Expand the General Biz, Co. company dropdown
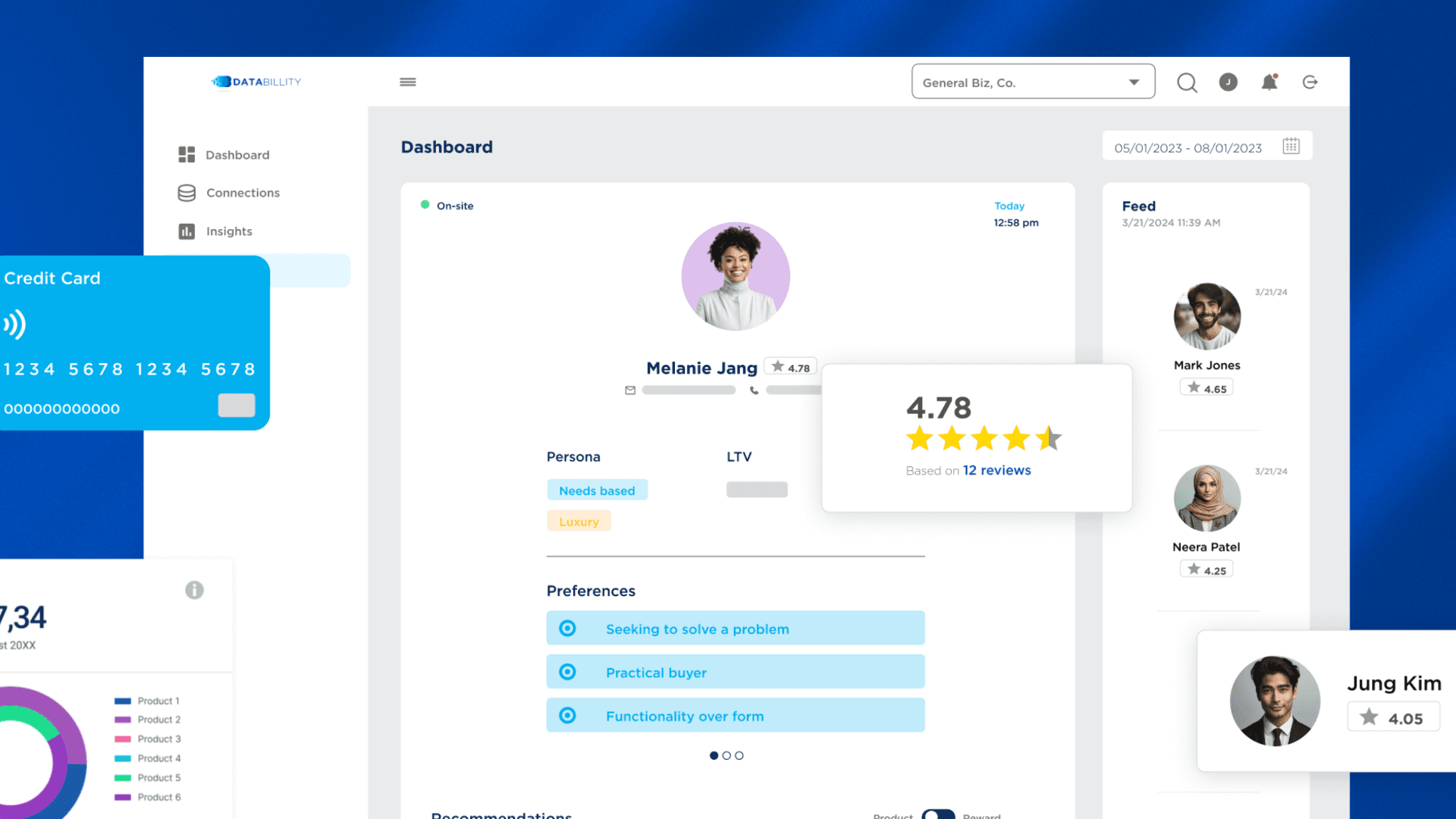Screen dimensions: 1456x819 coord(1033,82)
